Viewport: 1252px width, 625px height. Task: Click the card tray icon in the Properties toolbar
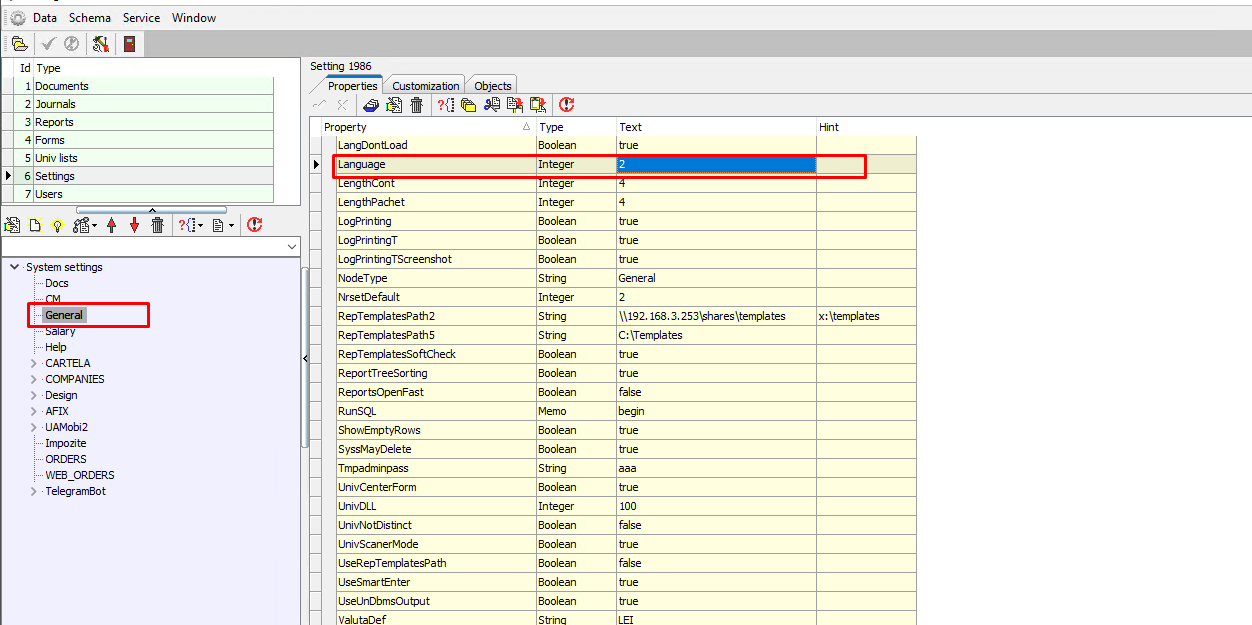[371, 105]
